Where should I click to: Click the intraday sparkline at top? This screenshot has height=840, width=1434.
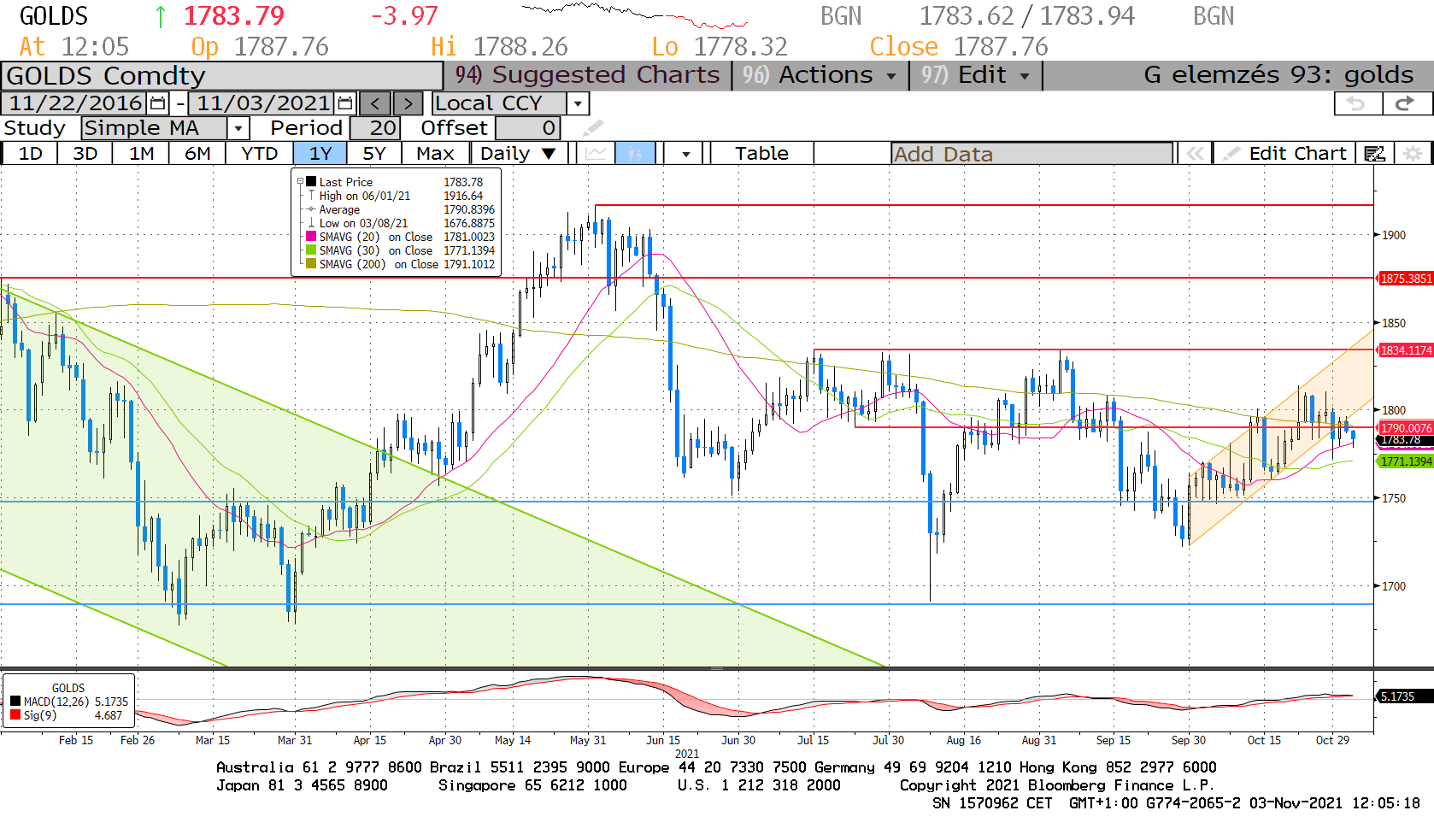635,15
